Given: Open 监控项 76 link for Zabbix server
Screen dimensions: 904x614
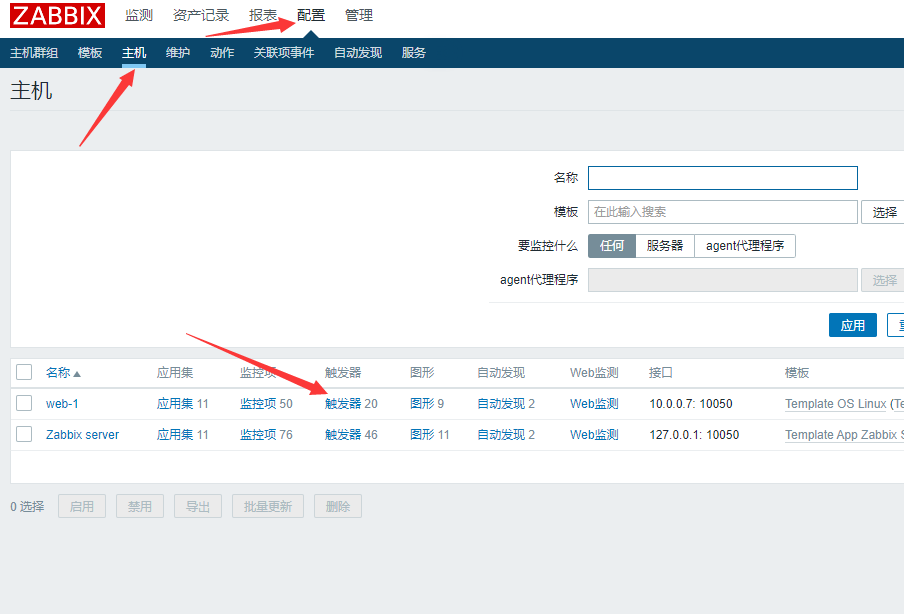Looking at the screenshot, I should tap(258, 435).
